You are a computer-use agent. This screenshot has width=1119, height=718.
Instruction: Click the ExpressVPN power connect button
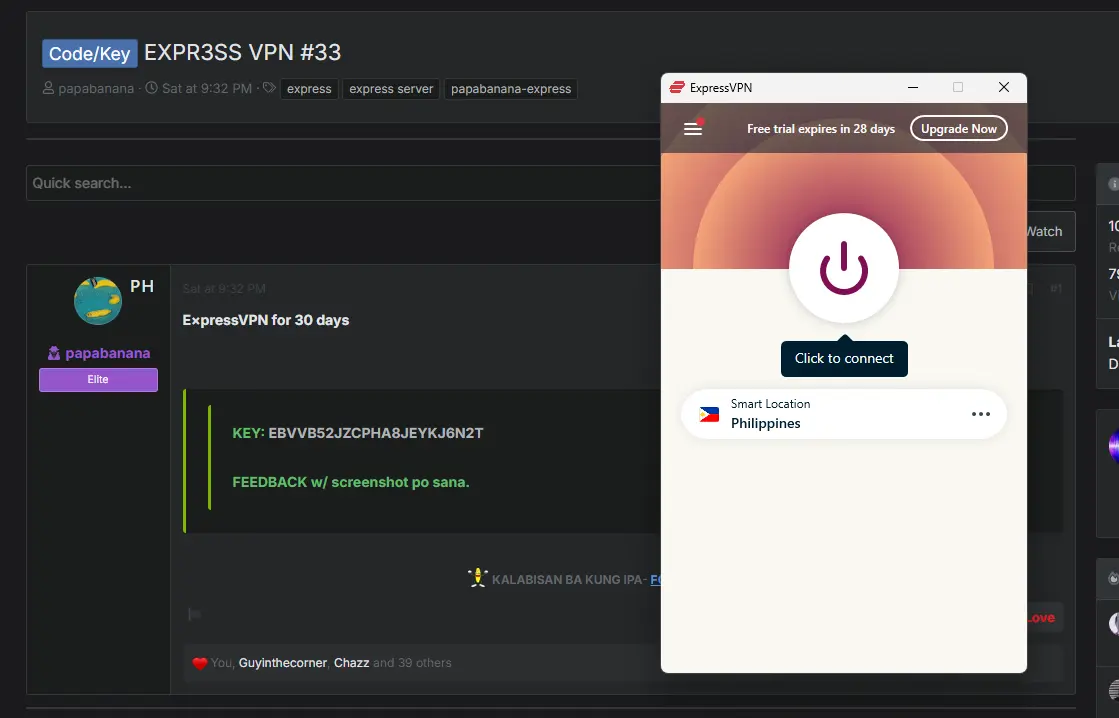pyautogui.click(x=844, y=268)
